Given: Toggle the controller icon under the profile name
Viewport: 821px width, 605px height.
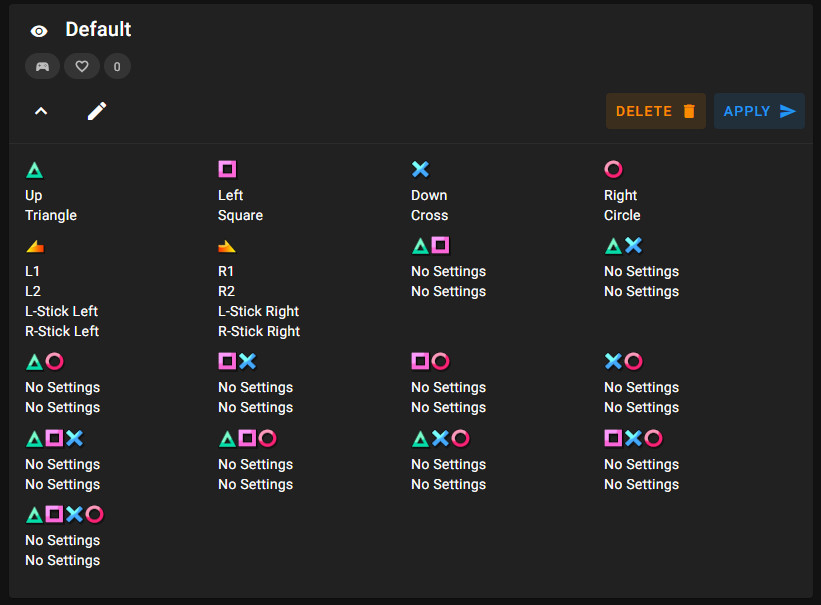Looking at the screenshot, I should [x=42, y=66].
